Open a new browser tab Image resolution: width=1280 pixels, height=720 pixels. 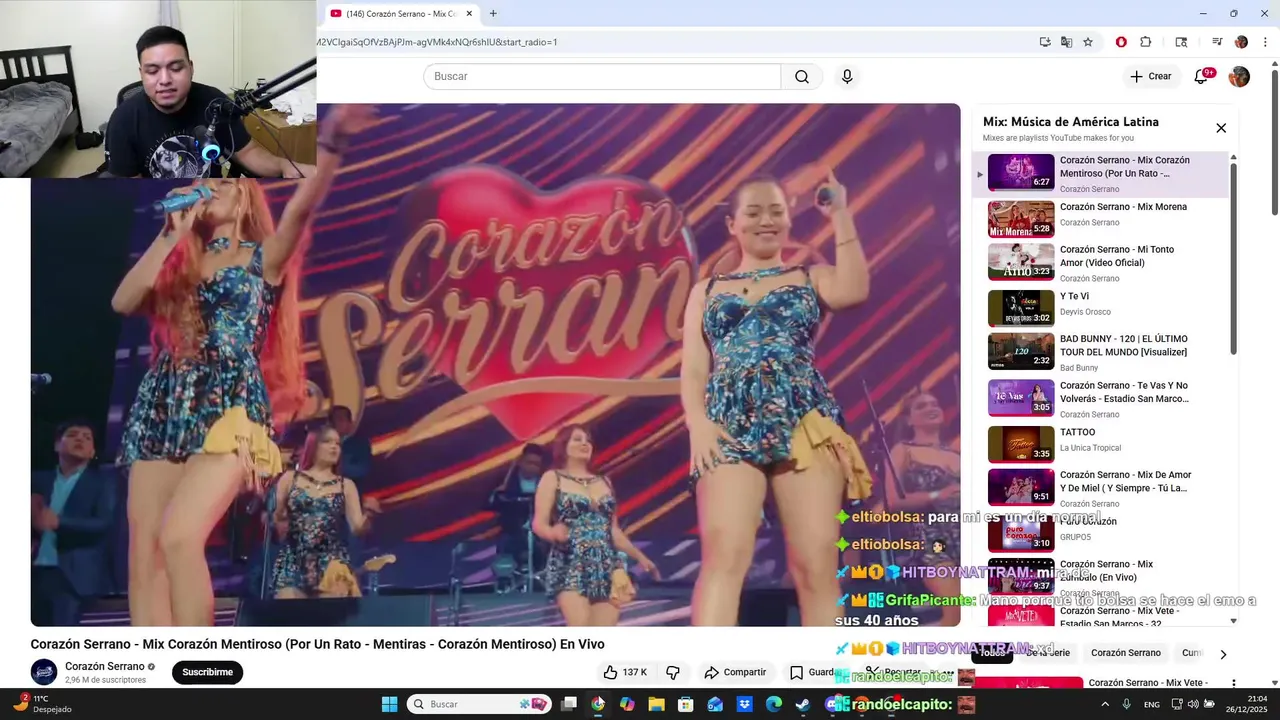(493, 14)
